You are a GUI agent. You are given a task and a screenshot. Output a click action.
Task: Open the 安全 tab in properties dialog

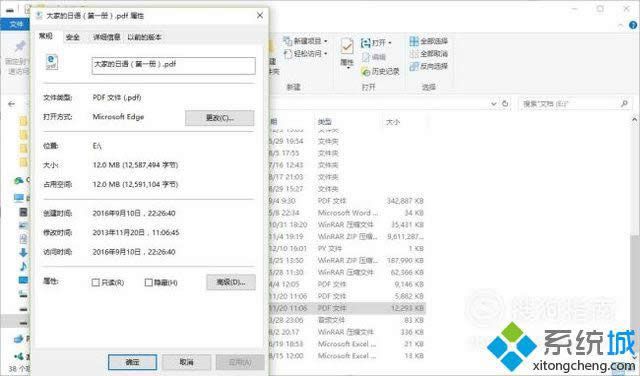[x=73, y=37]
